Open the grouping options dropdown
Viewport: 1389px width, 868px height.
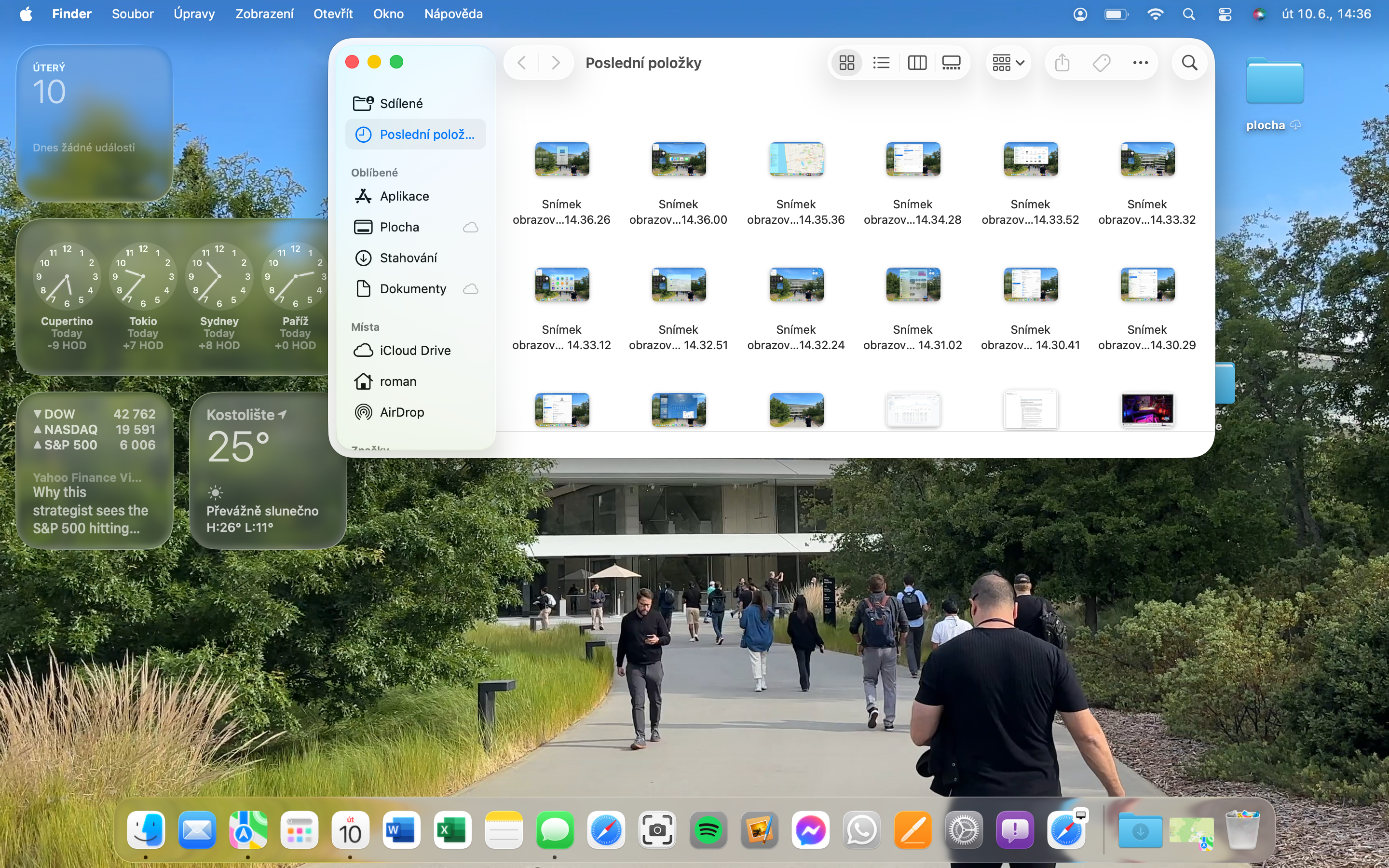click(x=1008, y=63)
